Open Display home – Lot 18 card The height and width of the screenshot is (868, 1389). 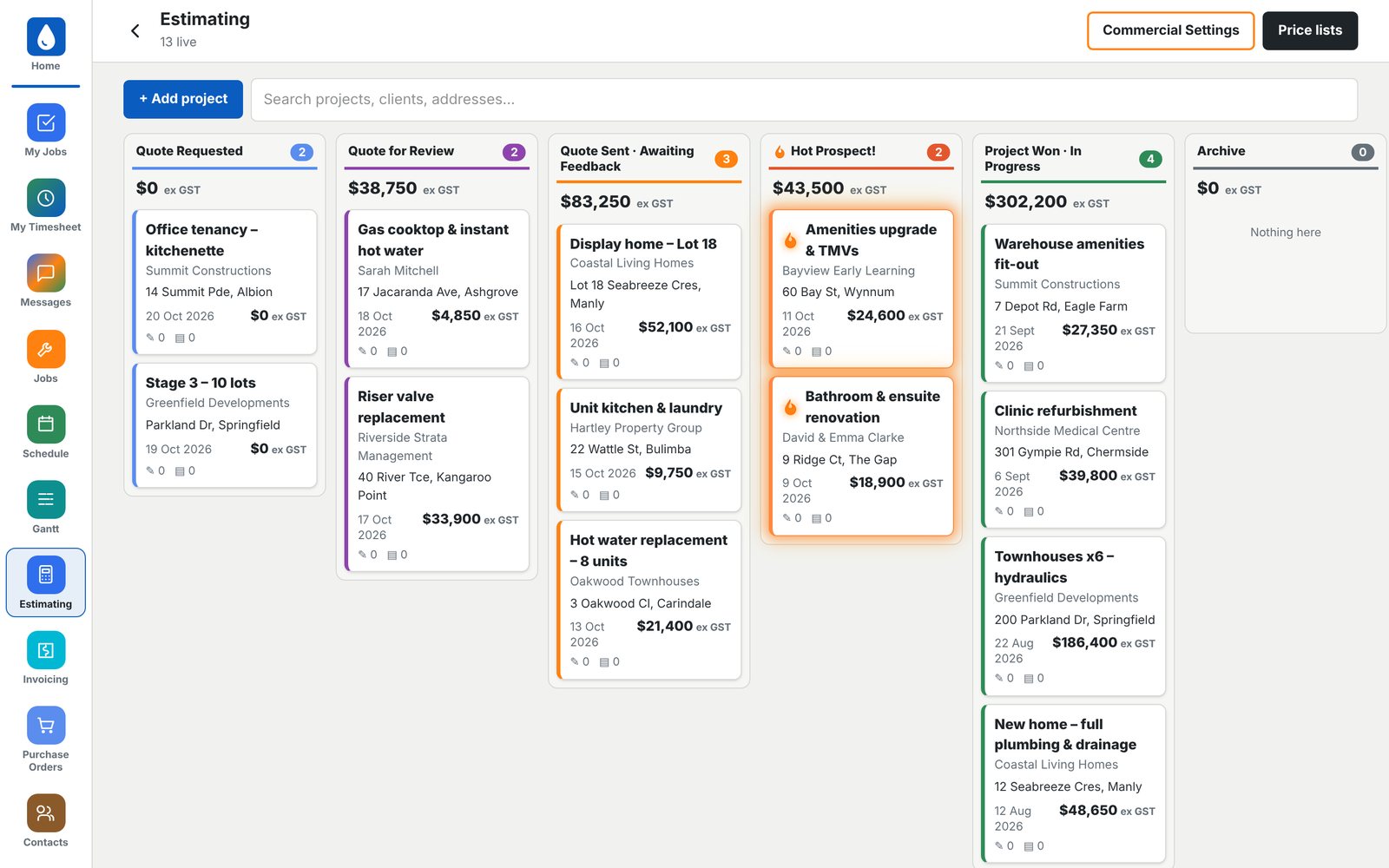(x=648, y=301)
